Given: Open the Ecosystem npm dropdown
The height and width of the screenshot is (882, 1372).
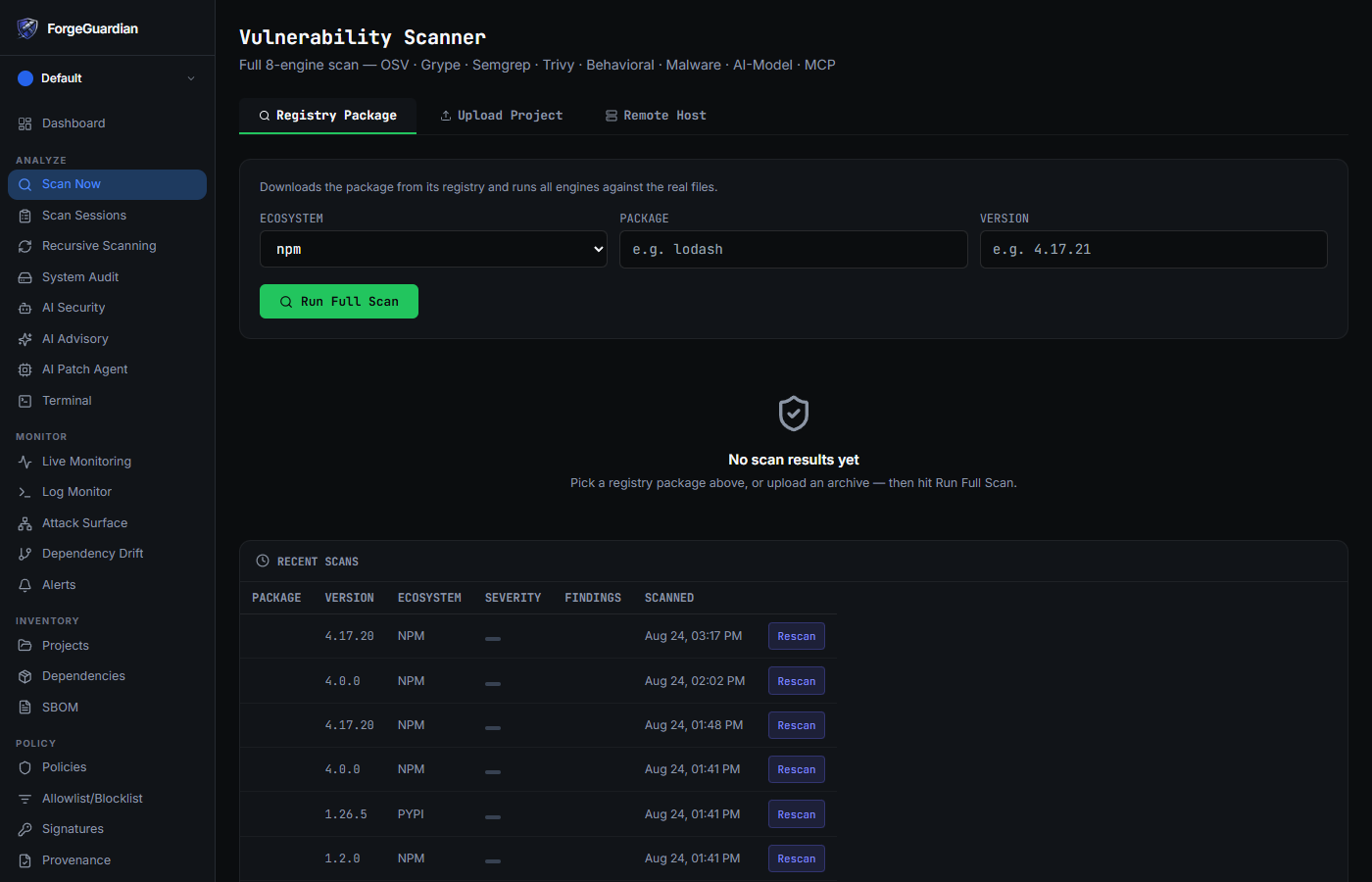Looking at the screenshot, I should tap(433, 249).
